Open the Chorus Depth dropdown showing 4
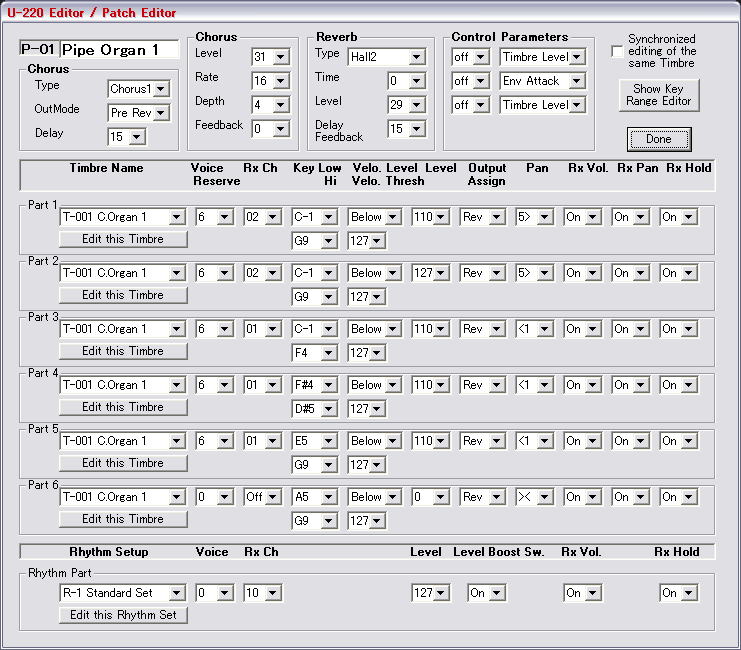Viewport: 741px width, 650px height. pos(271,105)
